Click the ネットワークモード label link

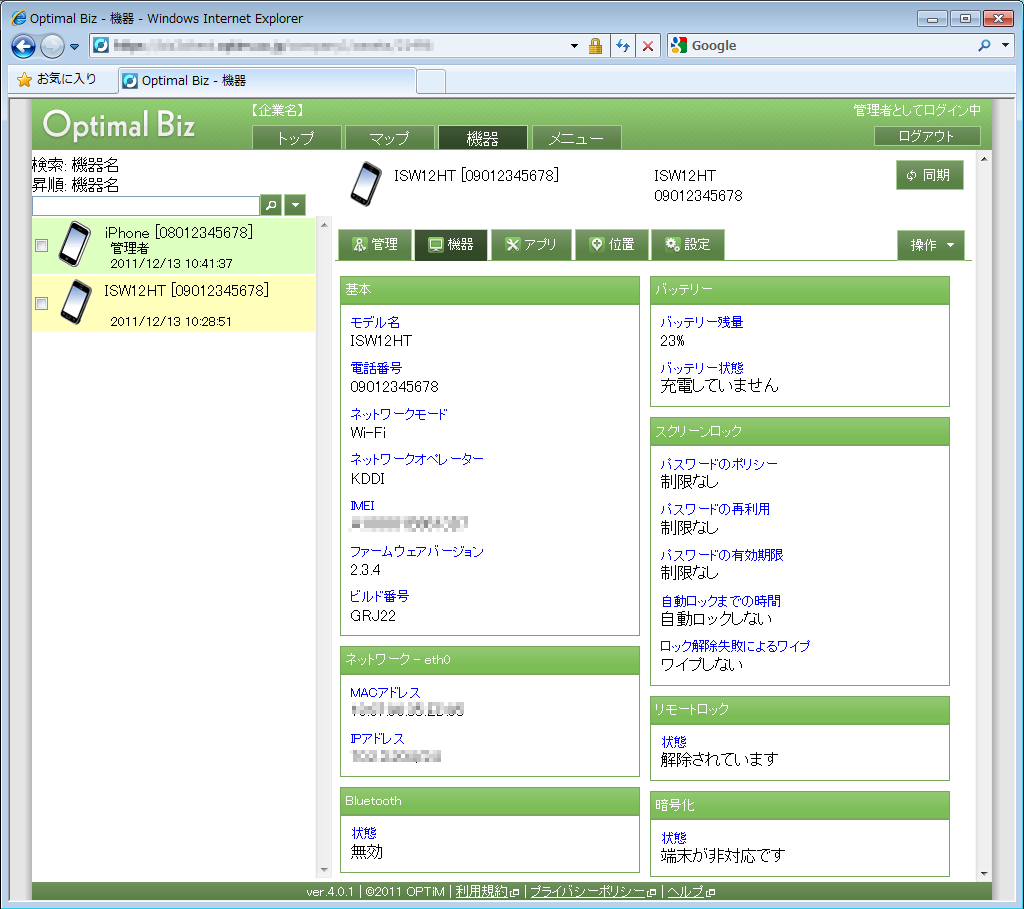399,414
